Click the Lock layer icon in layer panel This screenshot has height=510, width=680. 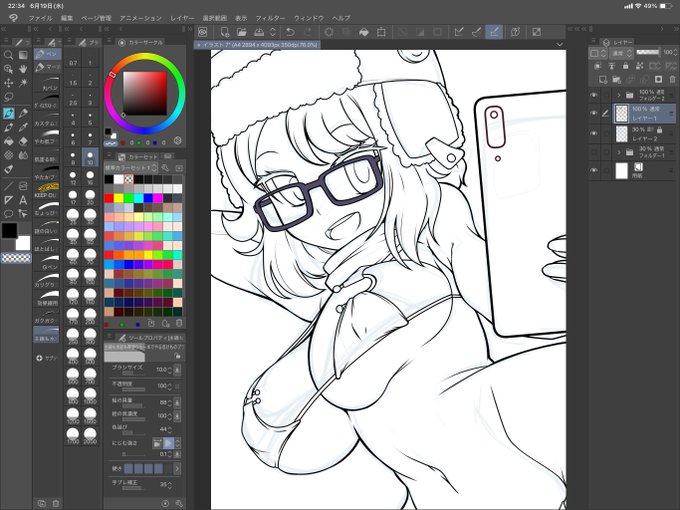coord(625,66)
